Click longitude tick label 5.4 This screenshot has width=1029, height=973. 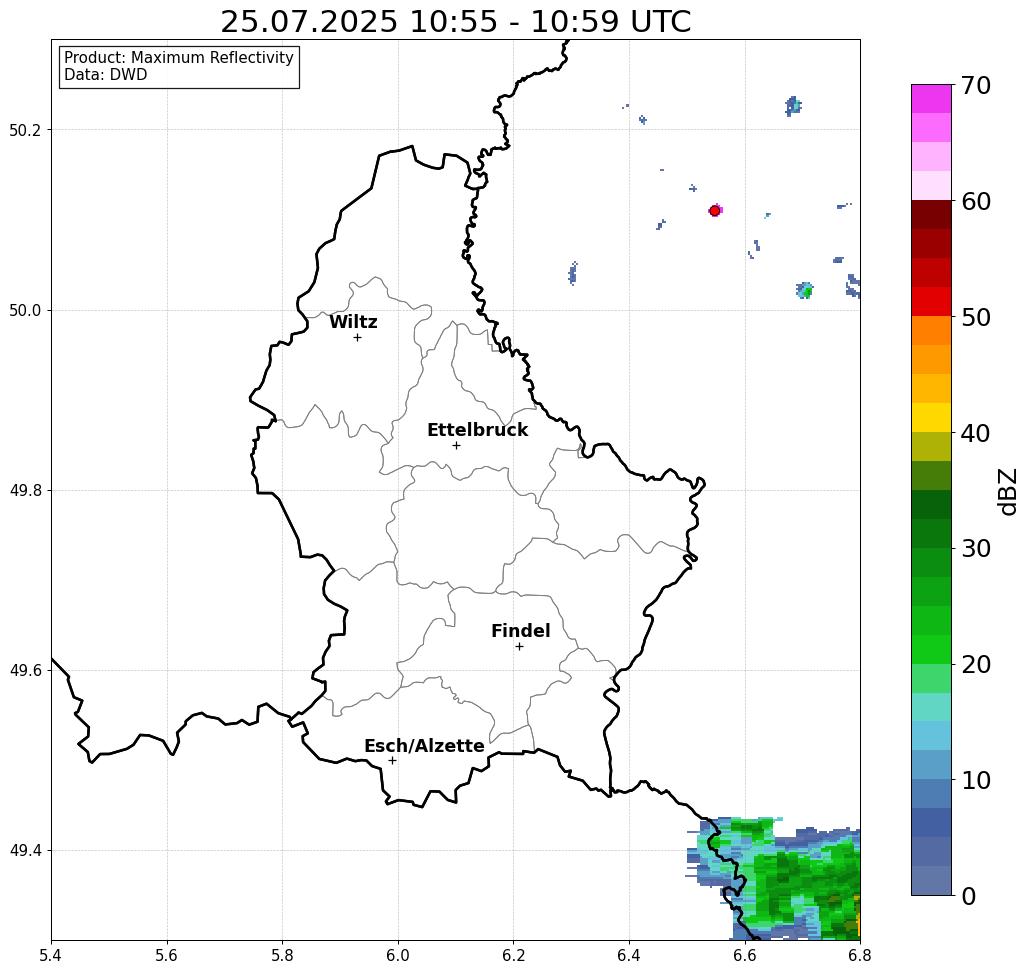pos(51,955)
